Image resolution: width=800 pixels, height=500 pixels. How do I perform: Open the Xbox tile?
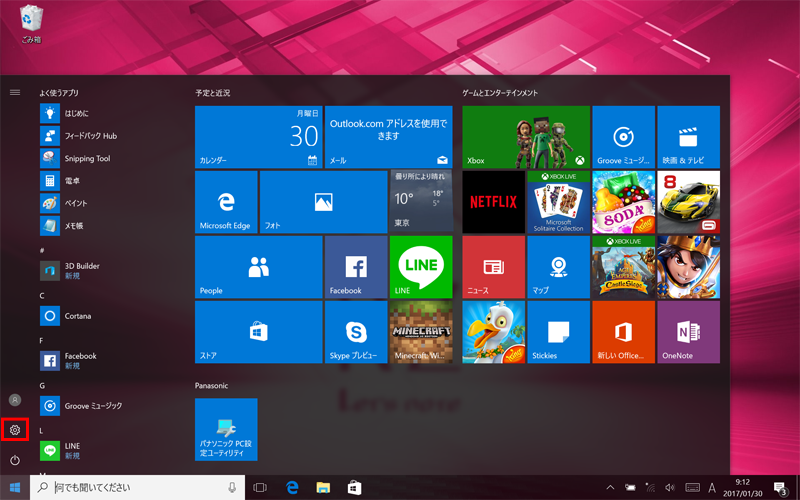tap(526, 137)
